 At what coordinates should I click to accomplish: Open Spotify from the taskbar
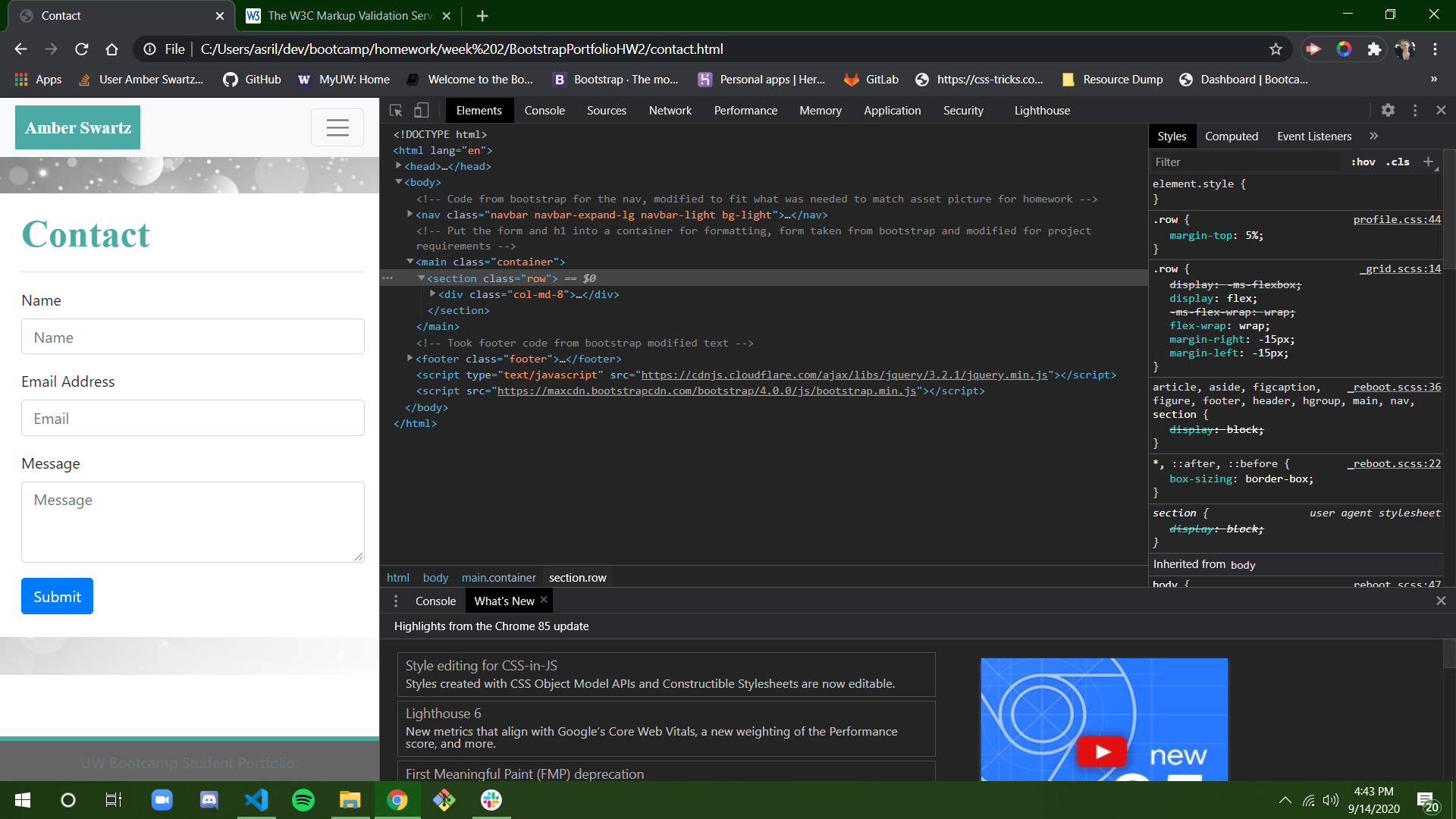(x=303, y=800)
